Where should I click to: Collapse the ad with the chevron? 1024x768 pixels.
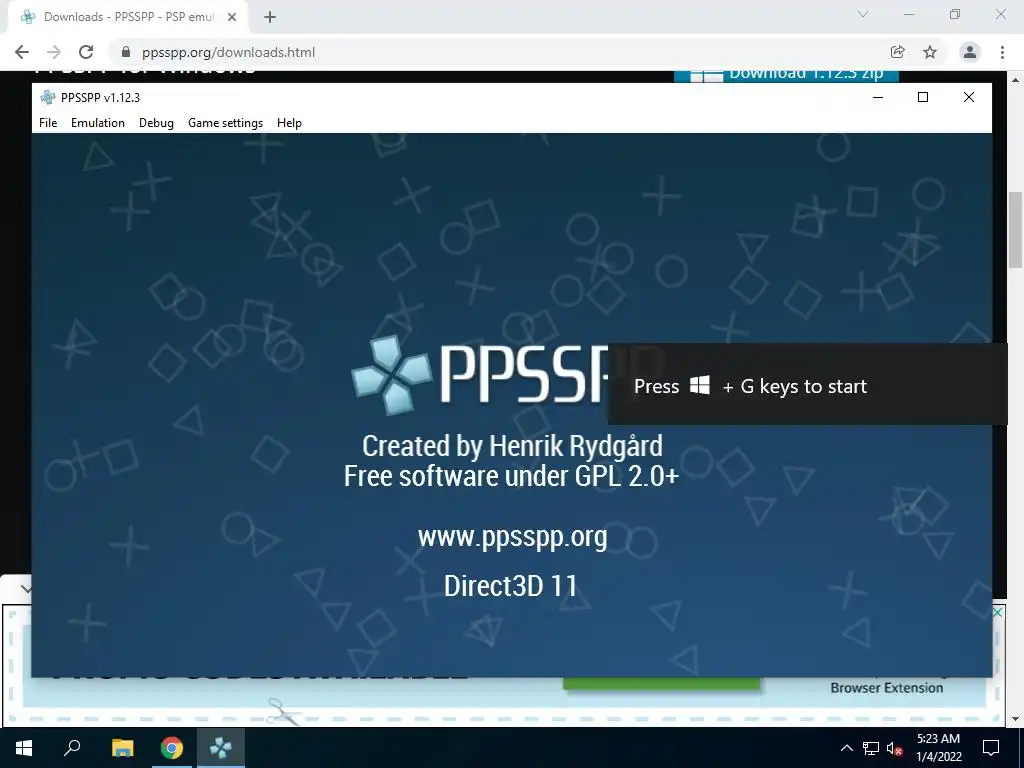pos(25,589)
